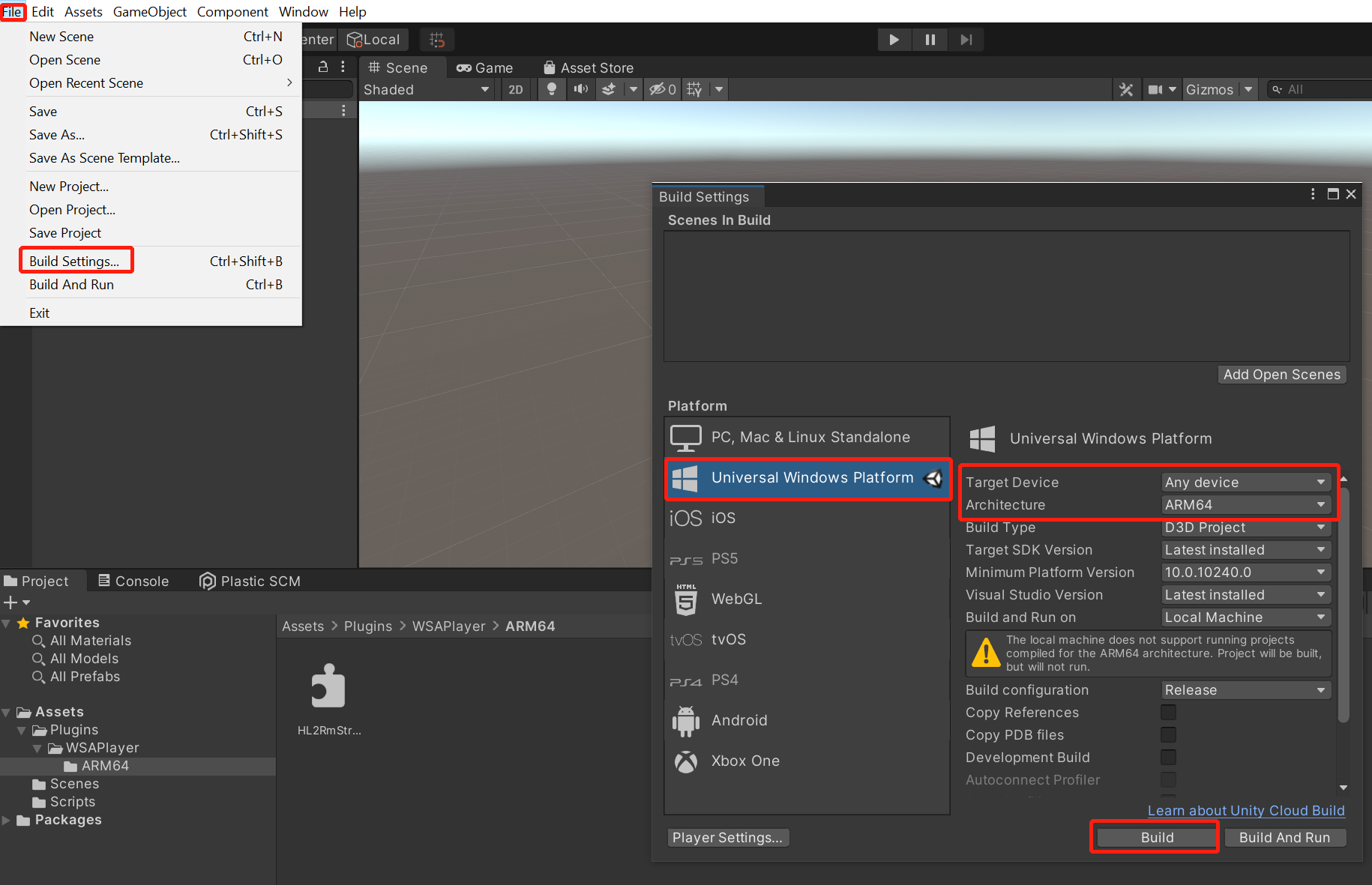Select WebGL platform in list
Screen dimensions: 1372x885
pyautogui.click(x=807, y=599)
